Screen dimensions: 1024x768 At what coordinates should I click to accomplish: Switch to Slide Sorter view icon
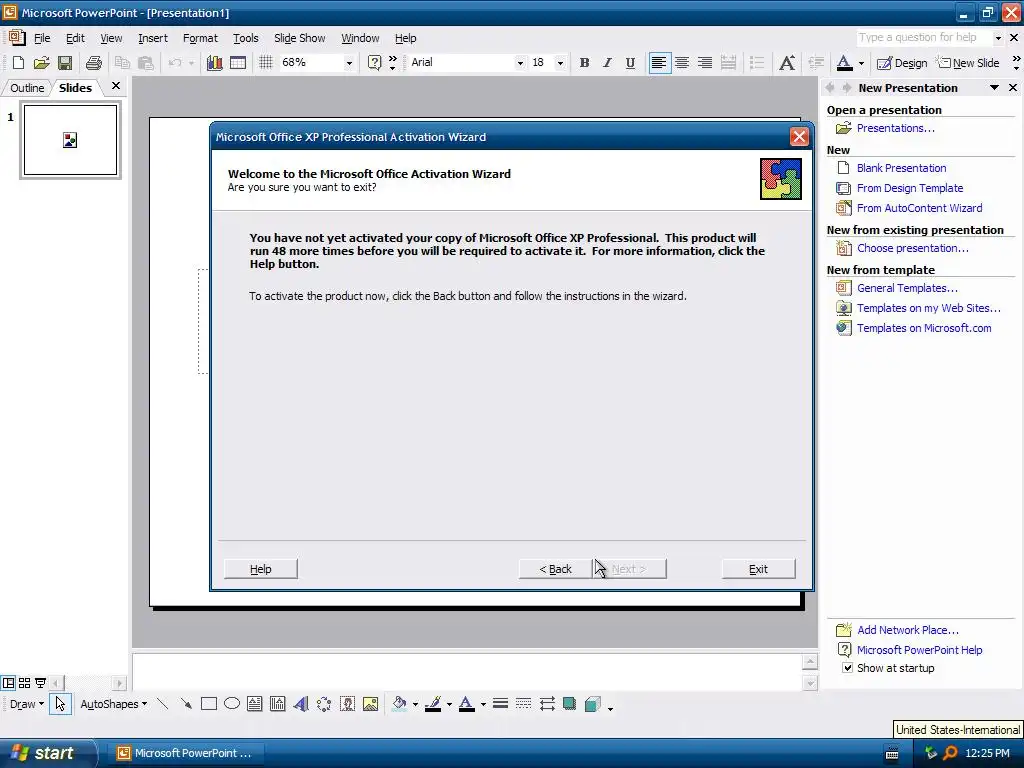24,683
